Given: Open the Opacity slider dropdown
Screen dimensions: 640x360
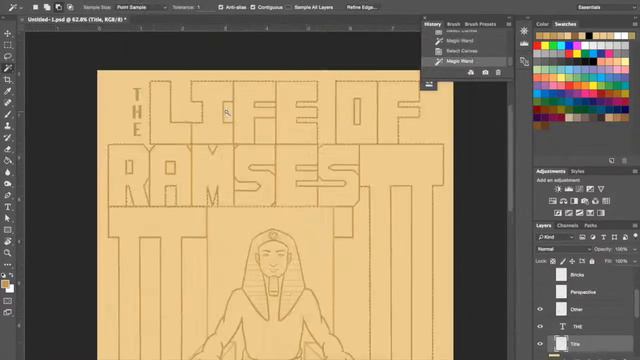Looking at the screenshot, I should point(635,249).
